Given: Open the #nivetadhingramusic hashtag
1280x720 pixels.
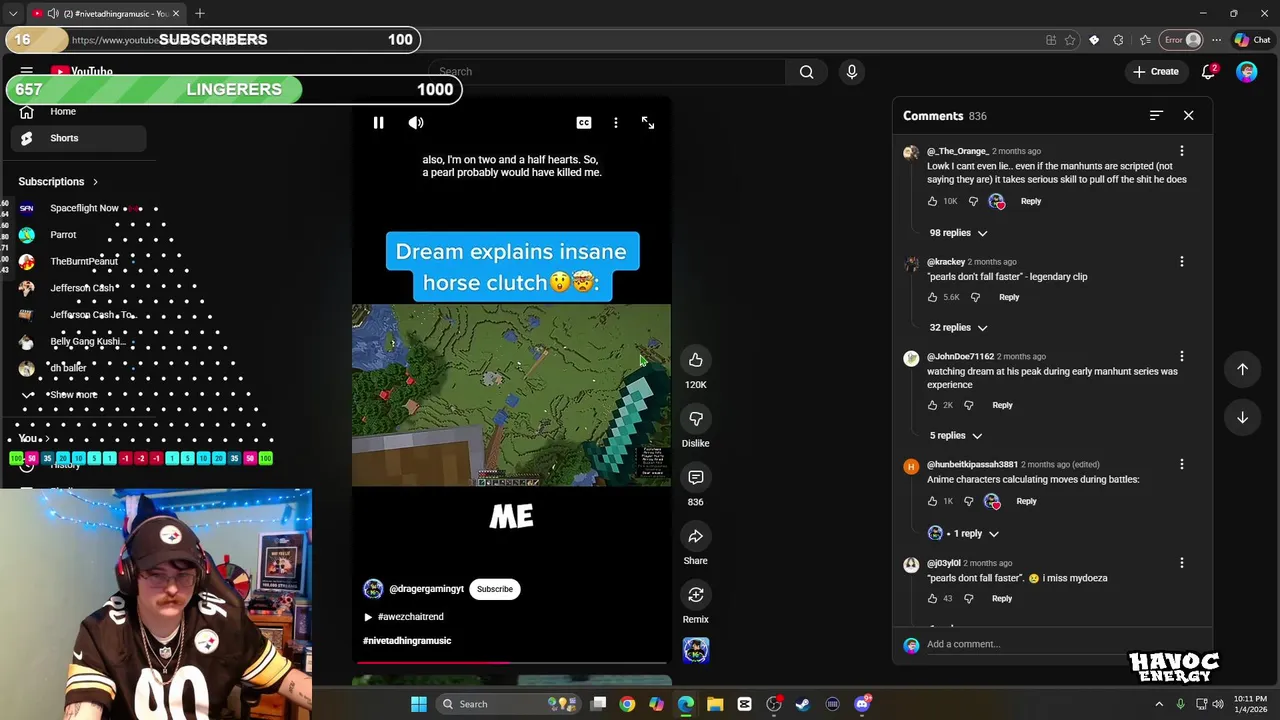Looking at the screenshot, I should [407, 641].
